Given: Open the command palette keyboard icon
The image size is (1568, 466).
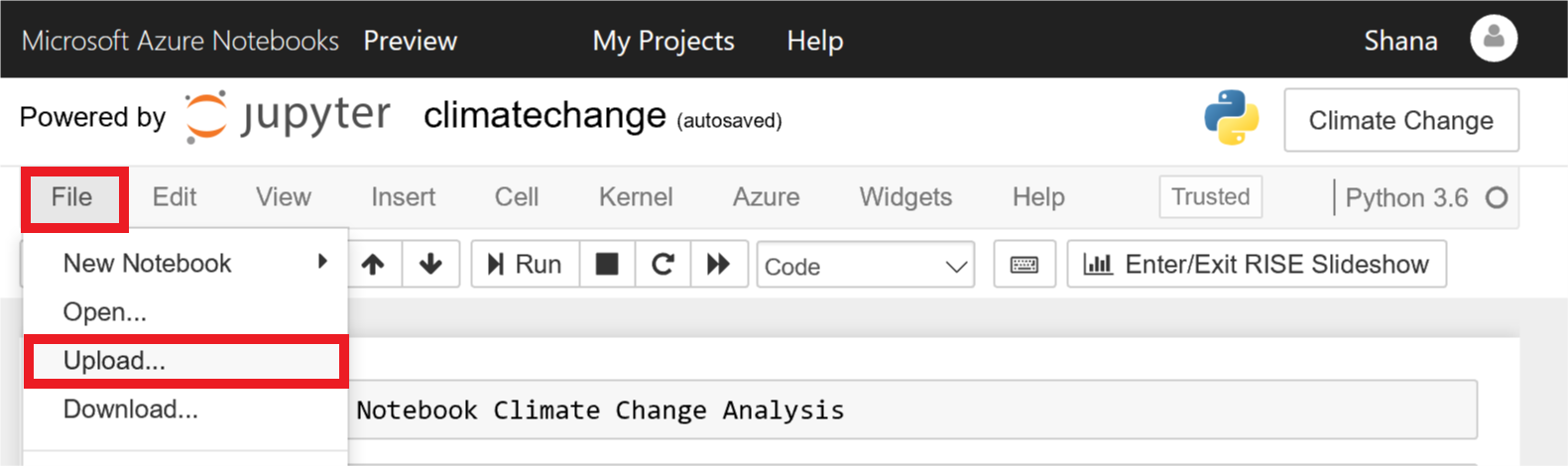Looking at the screenshot, I should [x=1025, y=265].
